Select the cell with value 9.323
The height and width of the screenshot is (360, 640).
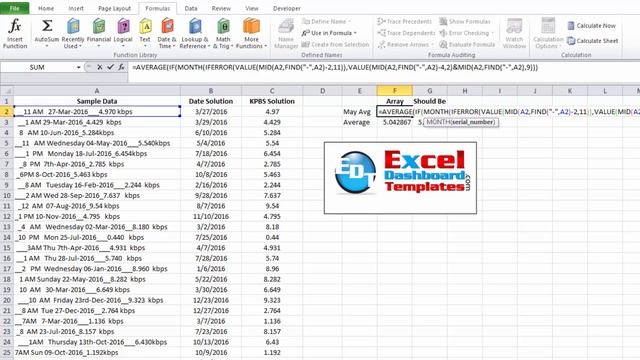click(272, 300)
